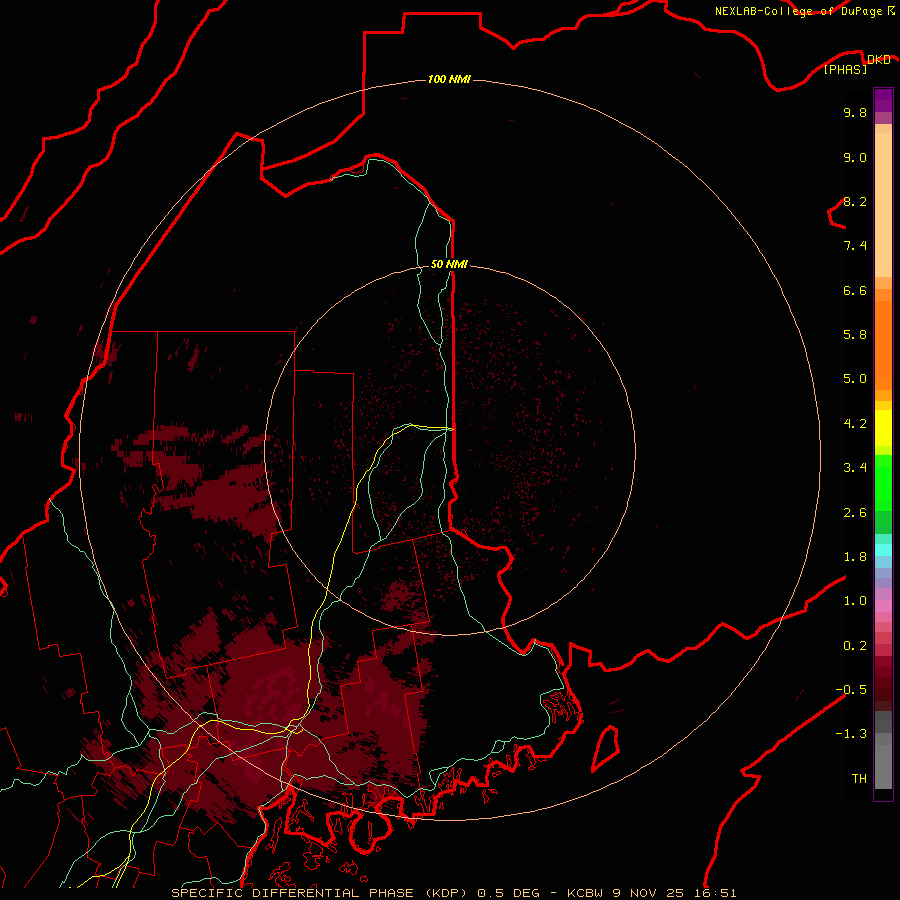Screen dimensions: 900x900
Task: Pick the peach segment of the color bar
Action: point(883,205)
